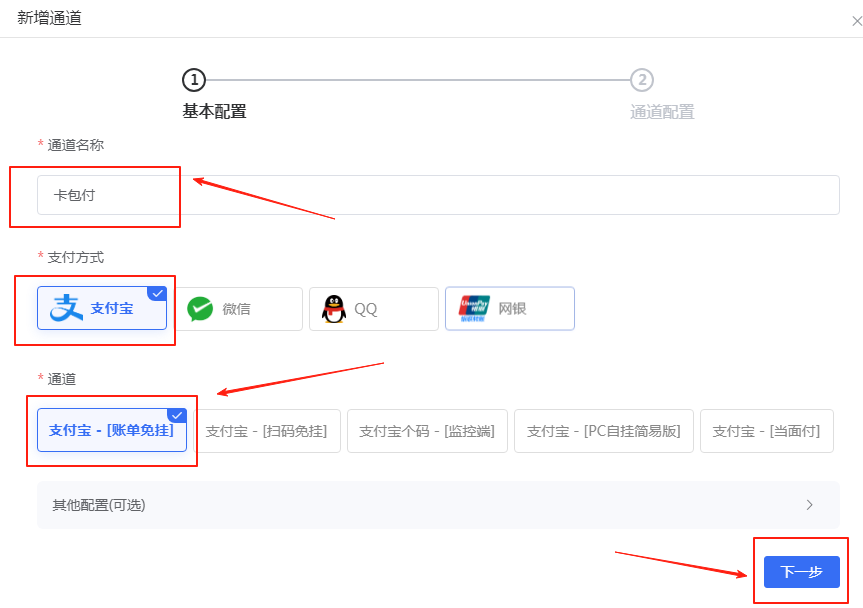This screenshot has width=863, height=608.
Task: Click the step 2 circle above 通道配置
Action: coord(642,80)
